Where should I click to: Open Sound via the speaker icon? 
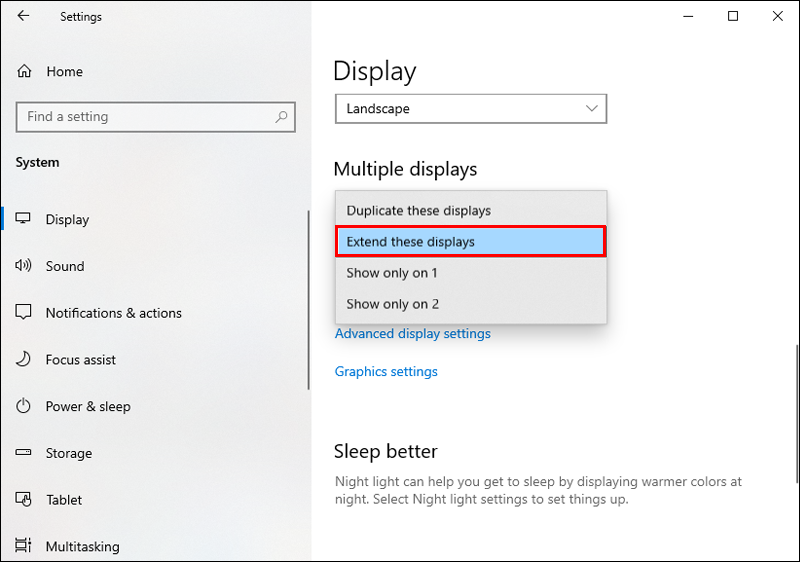pos(23,266)
